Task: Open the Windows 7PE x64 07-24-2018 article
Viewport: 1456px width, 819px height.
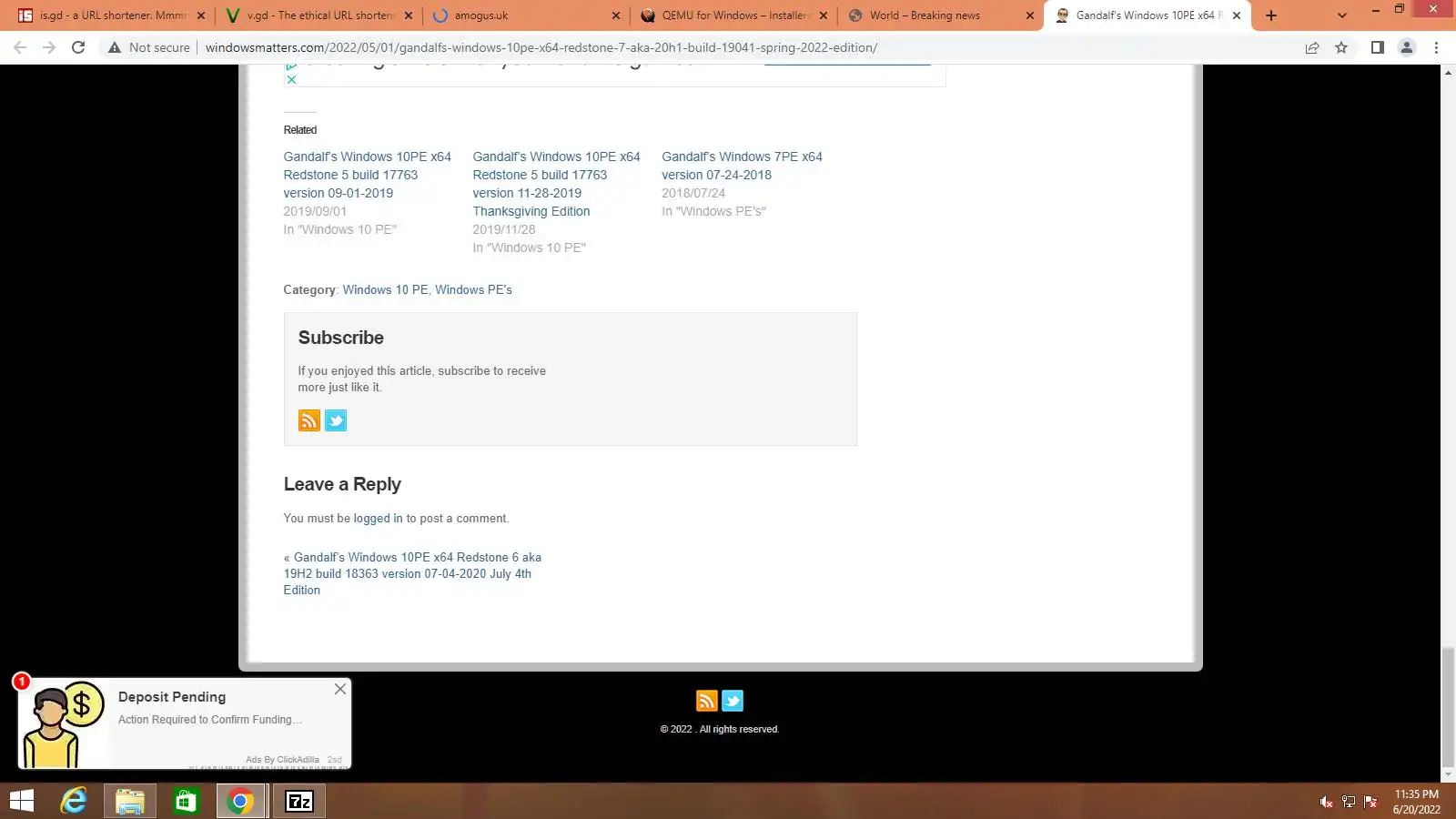Action: (742, 166)
